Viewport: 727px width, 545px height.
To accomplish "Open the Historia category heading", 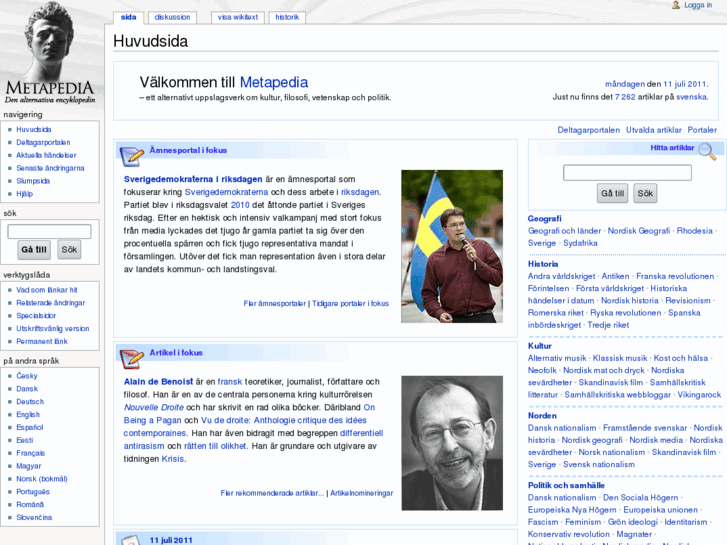I will click(x=543, y=264).
